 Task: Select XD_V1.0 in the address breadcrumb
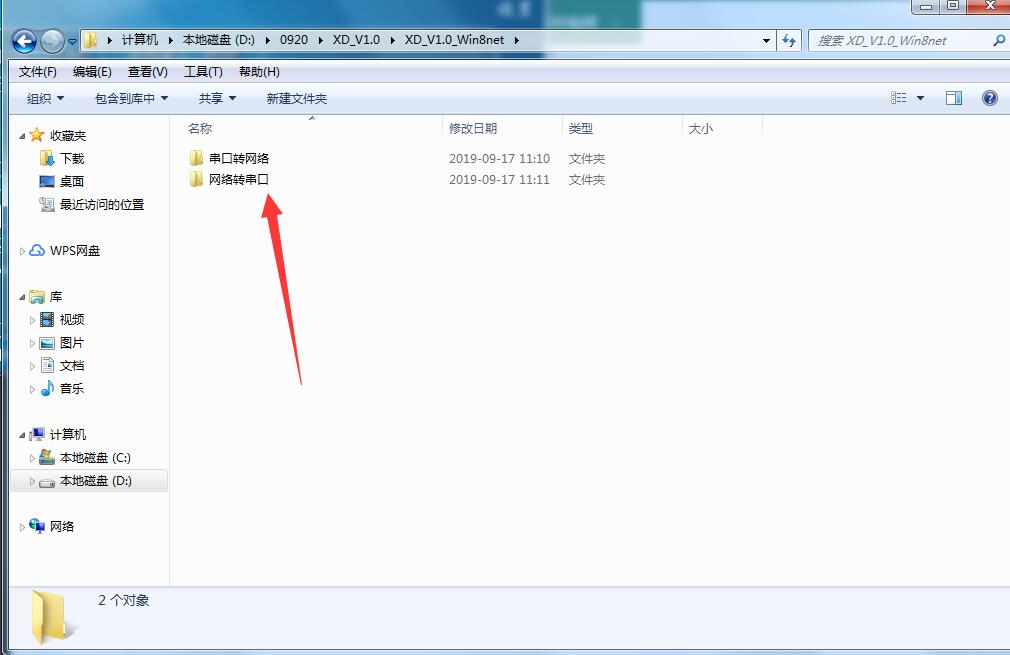[x=356, y=40]
